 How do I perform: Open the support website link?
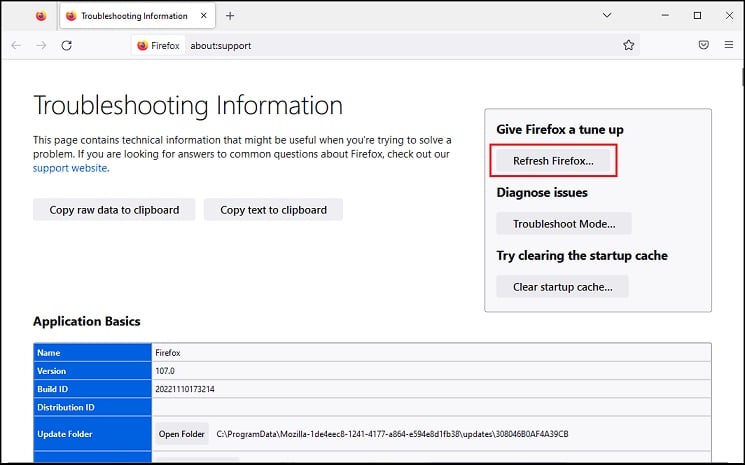70,168
